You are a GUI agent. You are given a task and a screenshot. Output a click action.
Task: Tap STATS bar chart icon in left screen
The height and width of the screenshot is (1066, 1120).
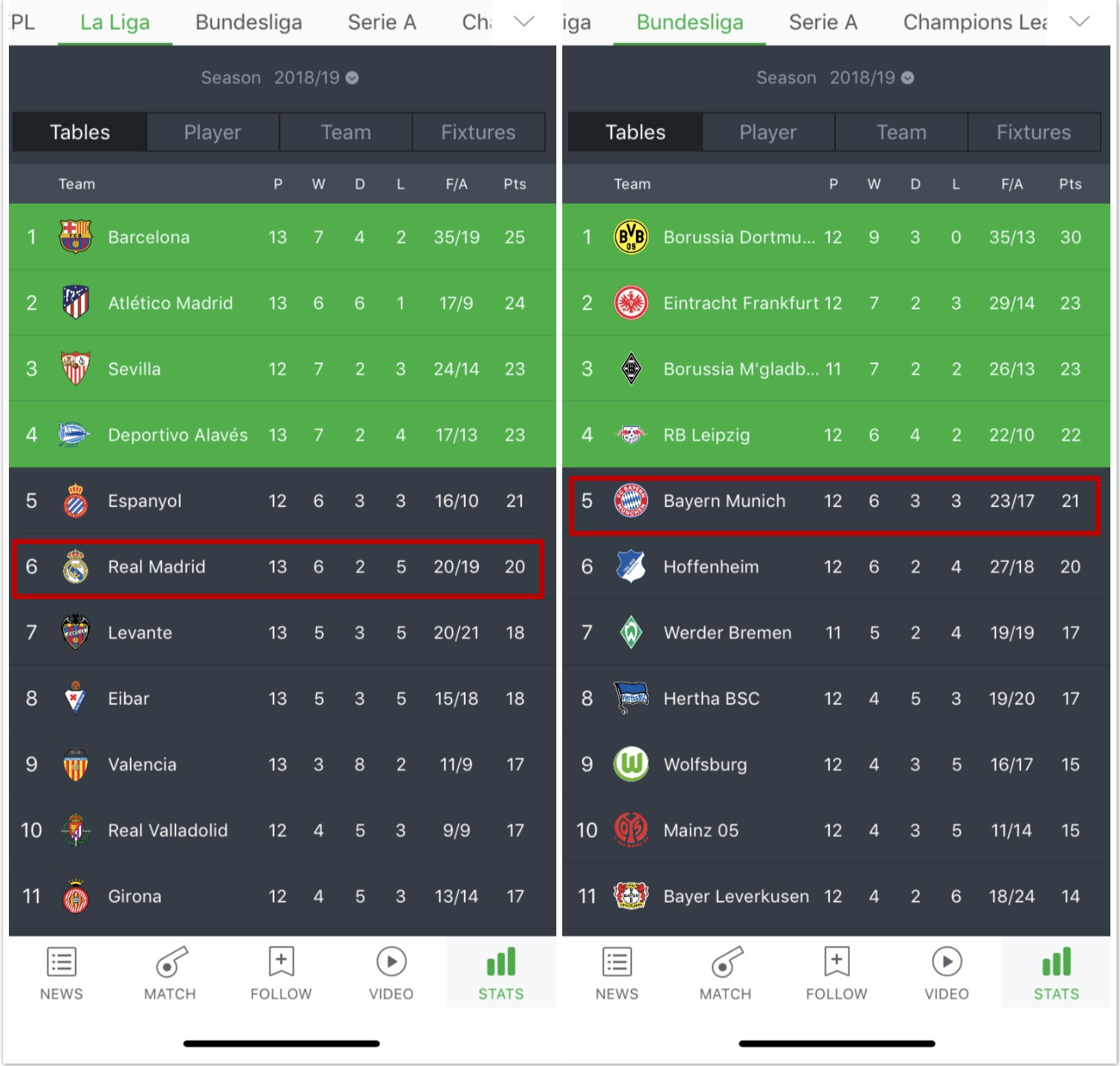(501, 962)
